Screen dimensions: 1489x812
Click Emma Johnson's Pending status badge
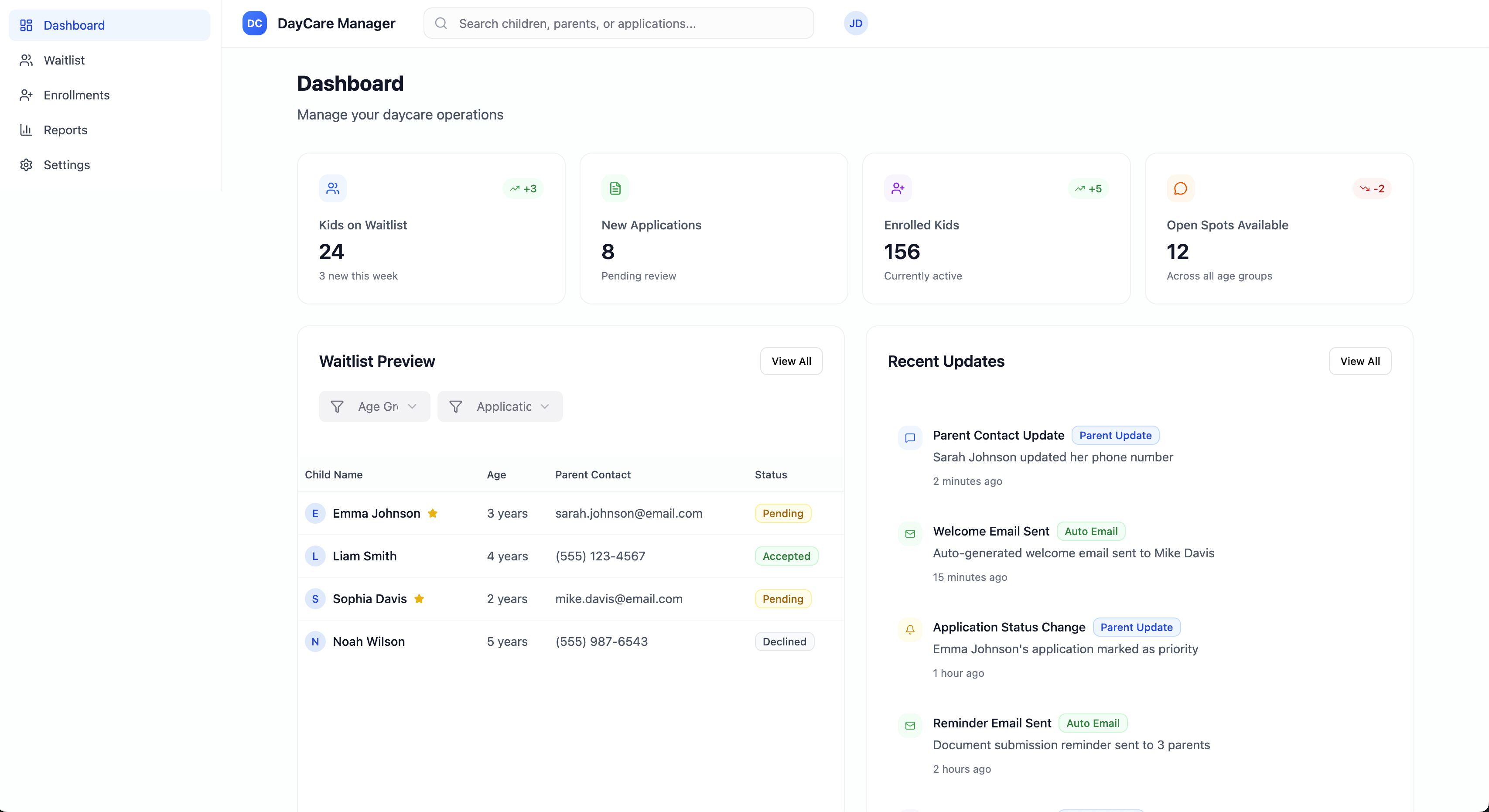782,513
